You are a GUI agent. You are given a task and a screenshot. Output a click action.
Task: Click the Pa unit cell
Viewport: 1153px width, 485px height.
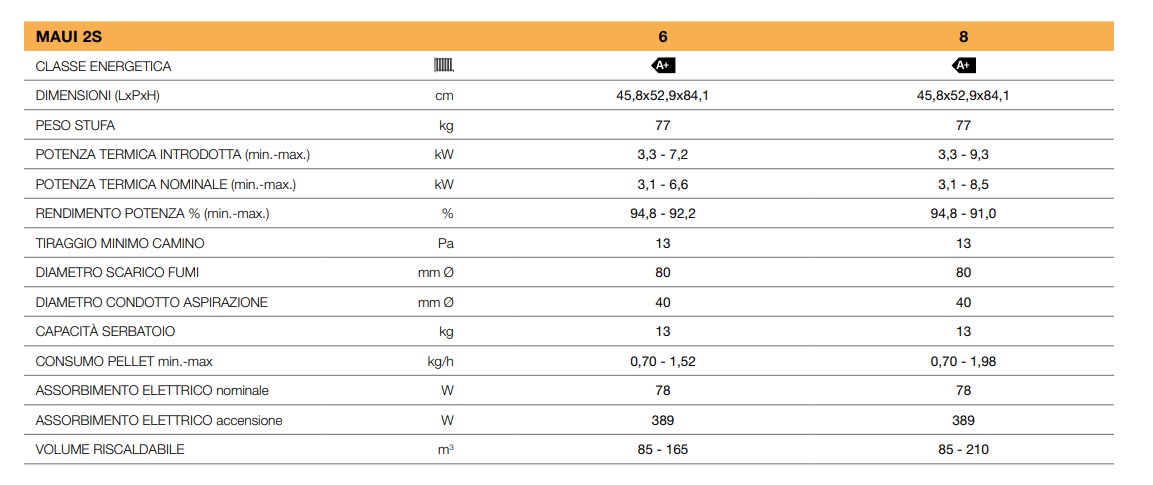[x=446, y=243]
